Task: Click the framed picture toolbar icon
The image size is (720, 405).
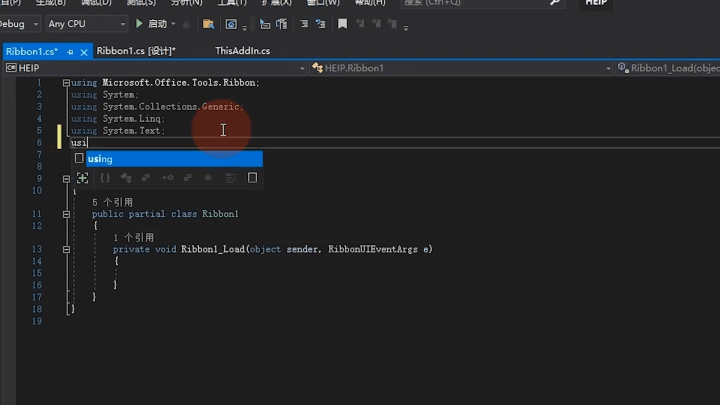Action: pos(231,24)
